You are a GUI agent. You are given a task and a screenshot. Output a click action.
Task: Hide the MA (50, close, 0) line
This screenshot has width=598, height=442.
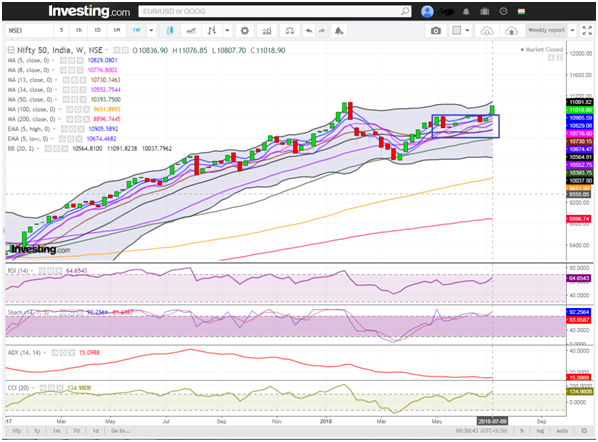click(66, 100)
